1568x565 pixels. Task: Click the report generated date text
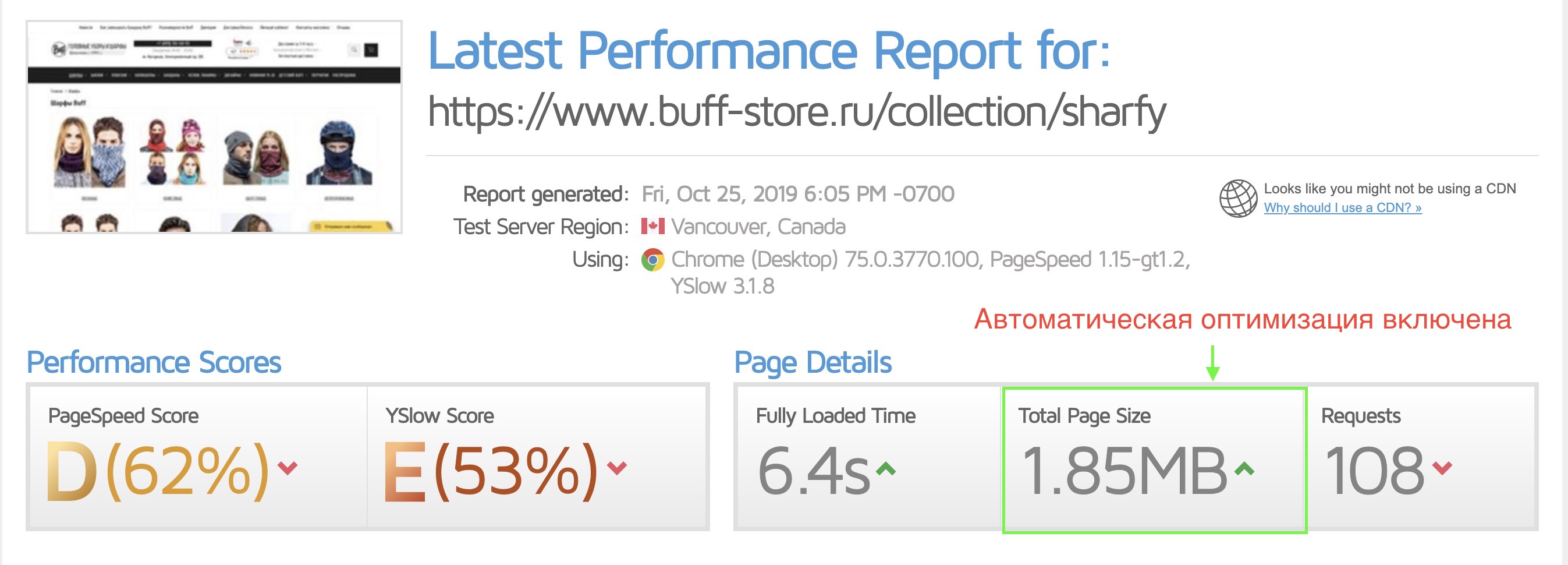pyautogui.click(x=797, y=194)
